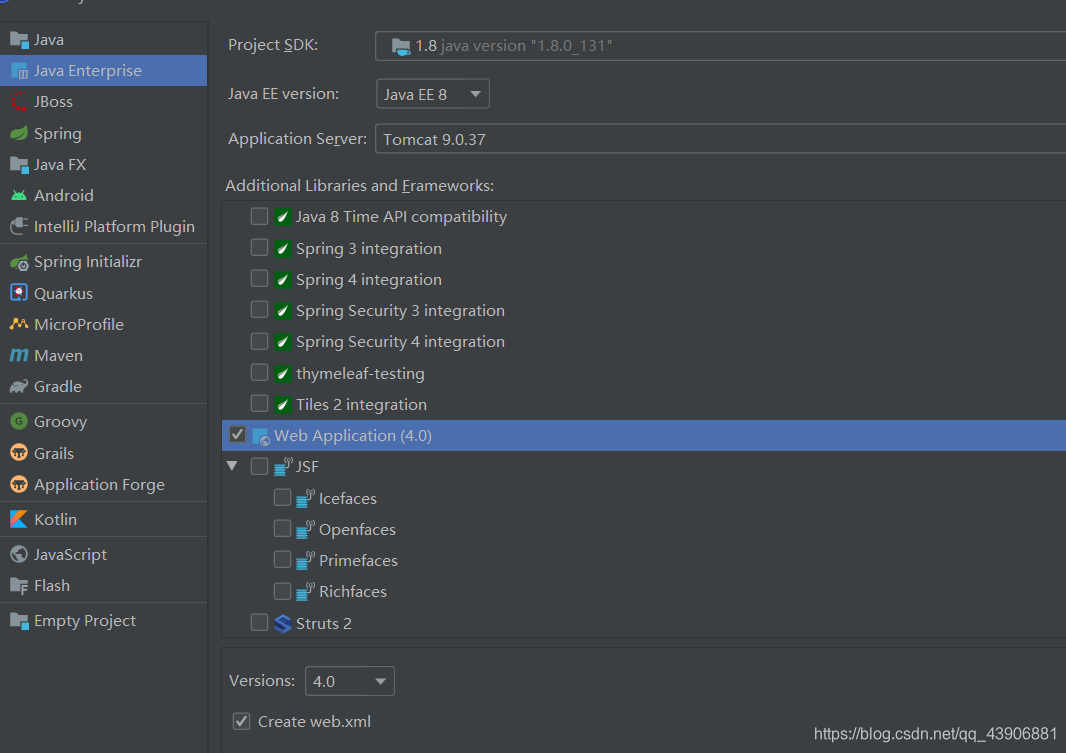Select 'Spring 4 integration' label text
The height and width of the screenshot is (753, 1066).
tap(368, 280)
